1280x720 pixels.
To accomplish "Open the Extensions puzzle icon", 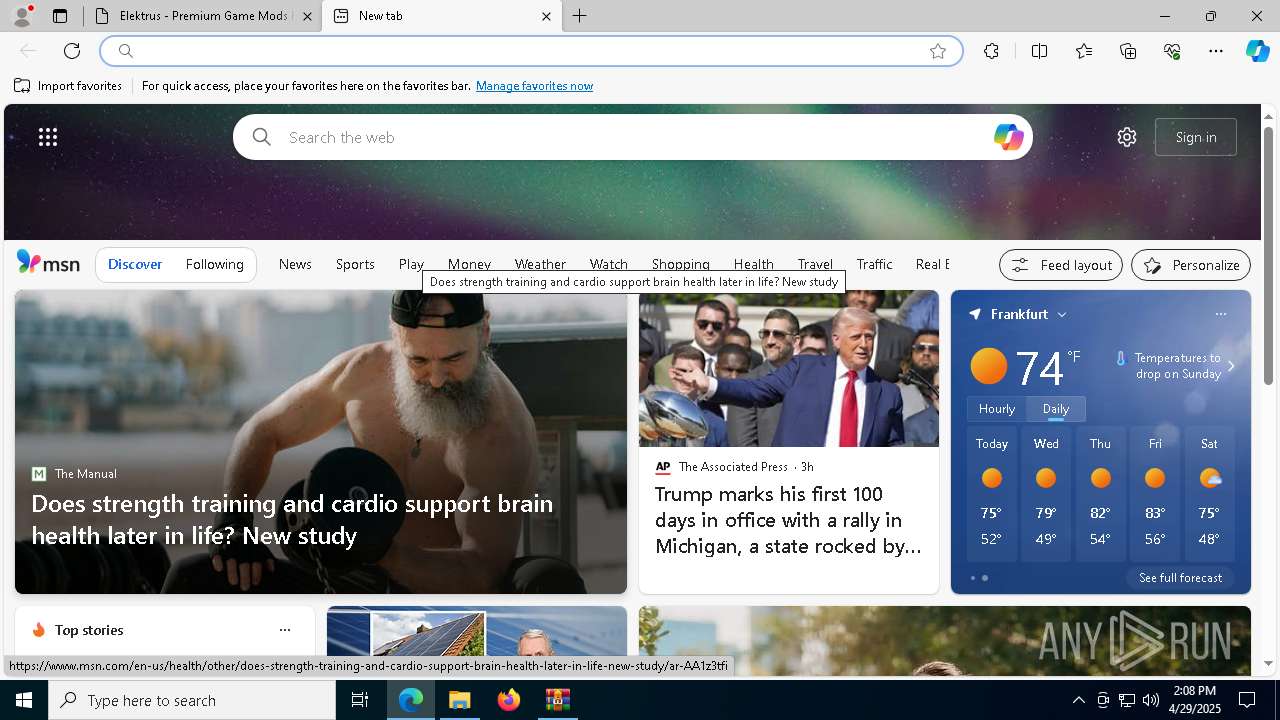I will [x=991, y=51].
